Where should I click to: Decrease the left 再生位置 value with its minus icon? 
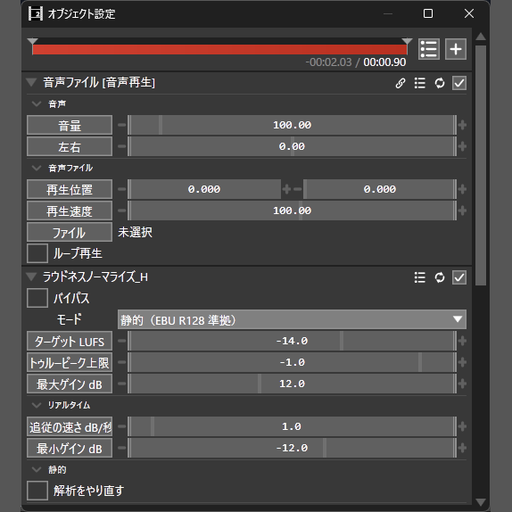(x=122, y=189)
